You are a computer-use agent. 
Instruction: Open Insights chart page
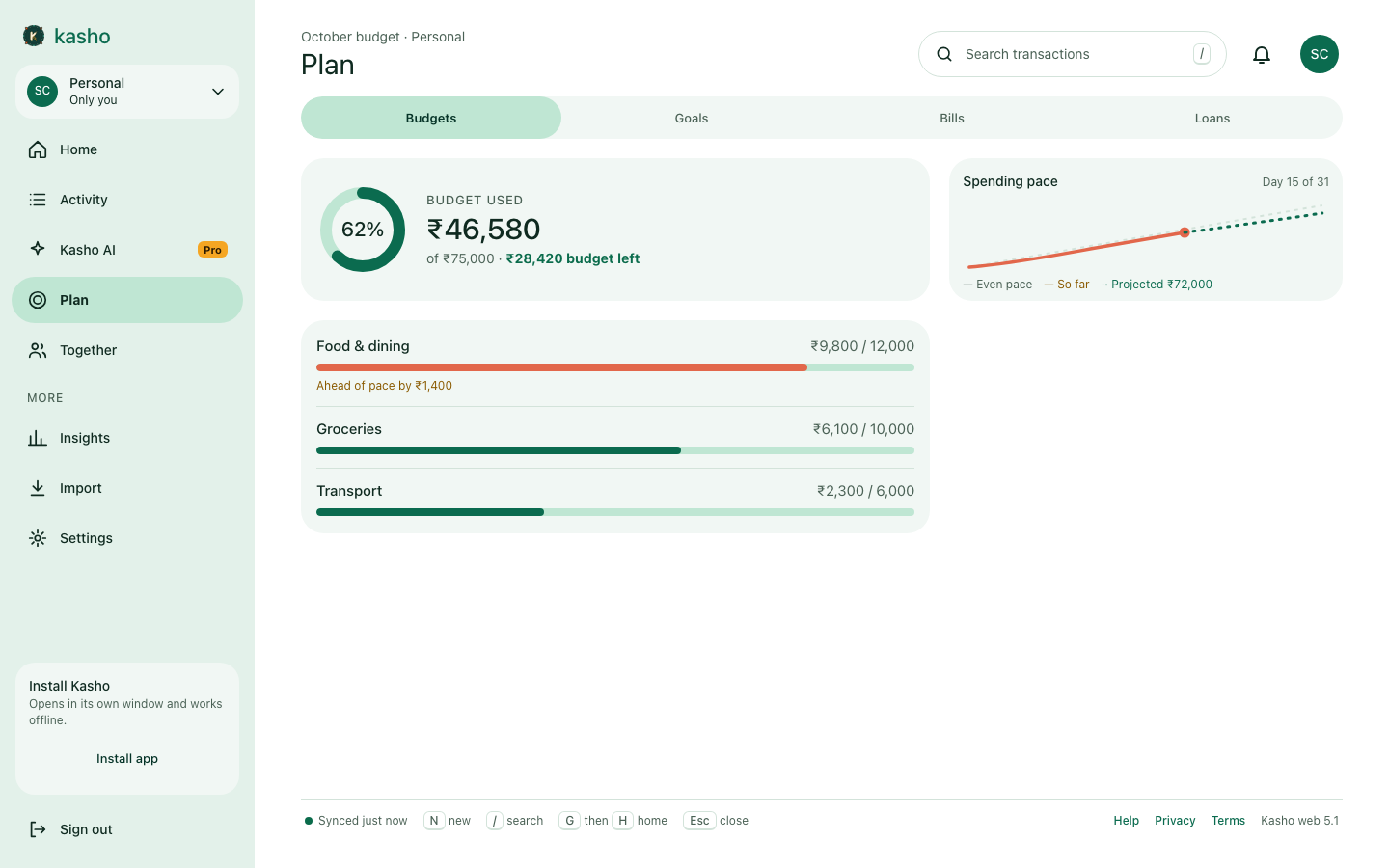127,438
